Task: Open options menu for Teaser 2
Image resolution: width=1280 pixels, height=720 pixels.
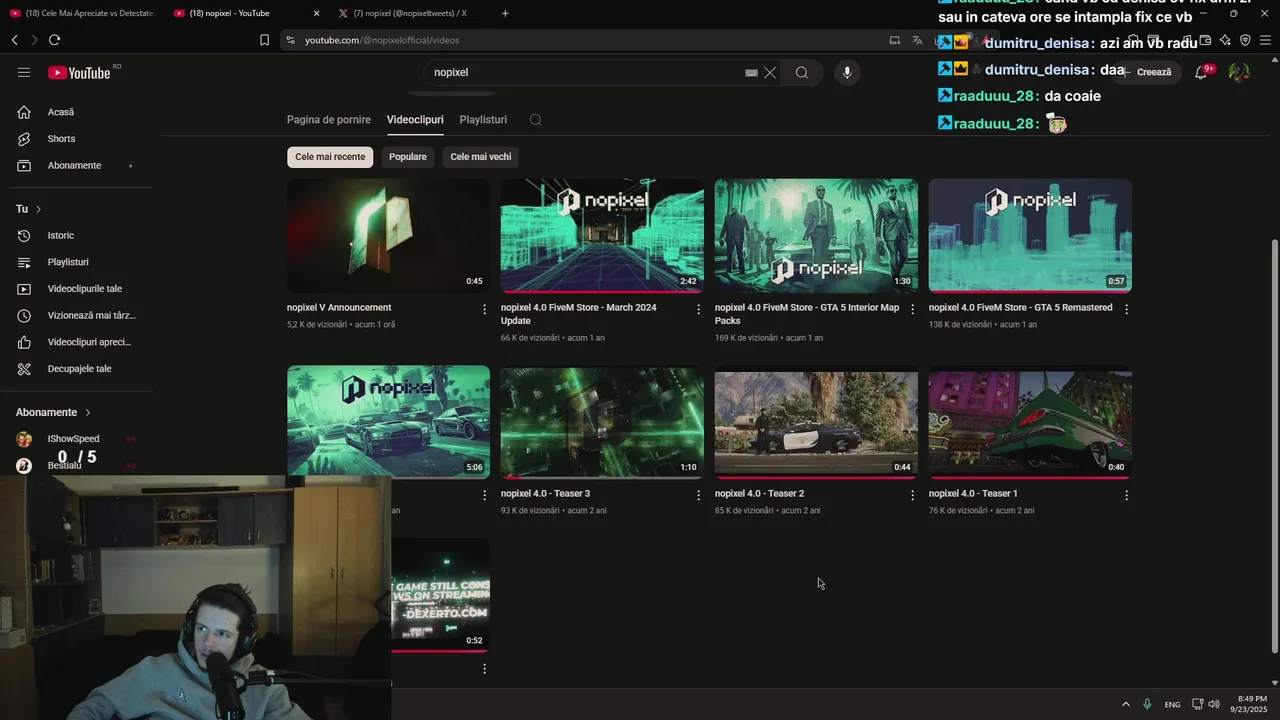Action: 912,495
